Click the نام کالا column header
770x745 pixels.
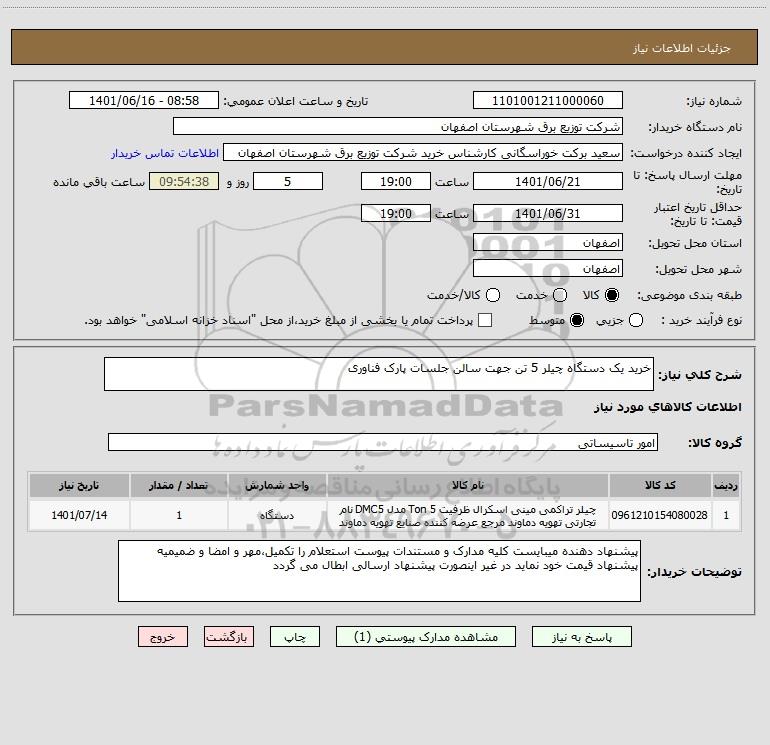pos(468,485)
